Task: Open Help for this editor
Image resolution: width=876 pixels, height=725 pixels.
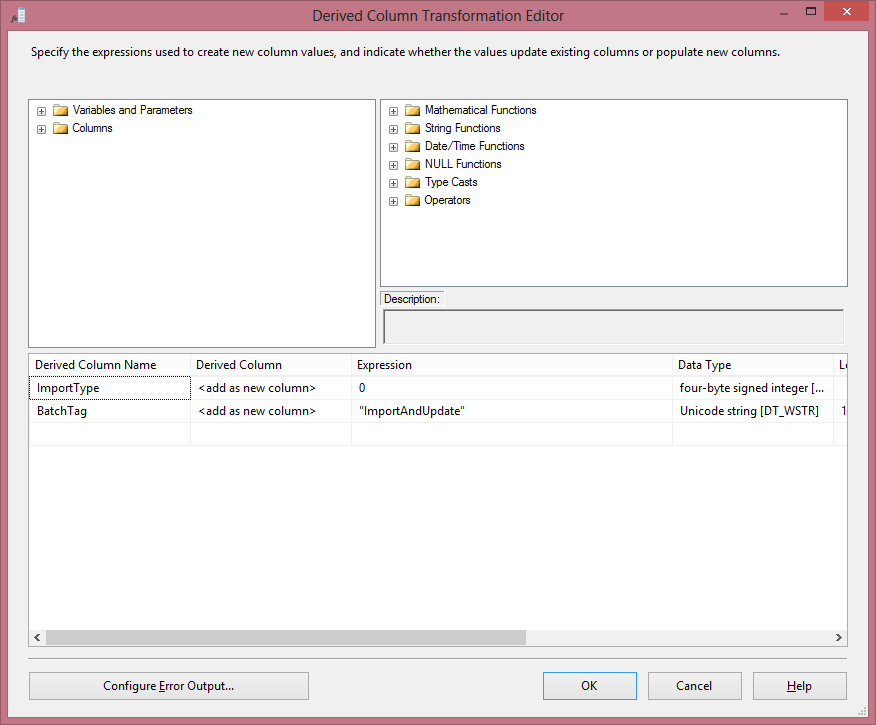Action: 799,686
